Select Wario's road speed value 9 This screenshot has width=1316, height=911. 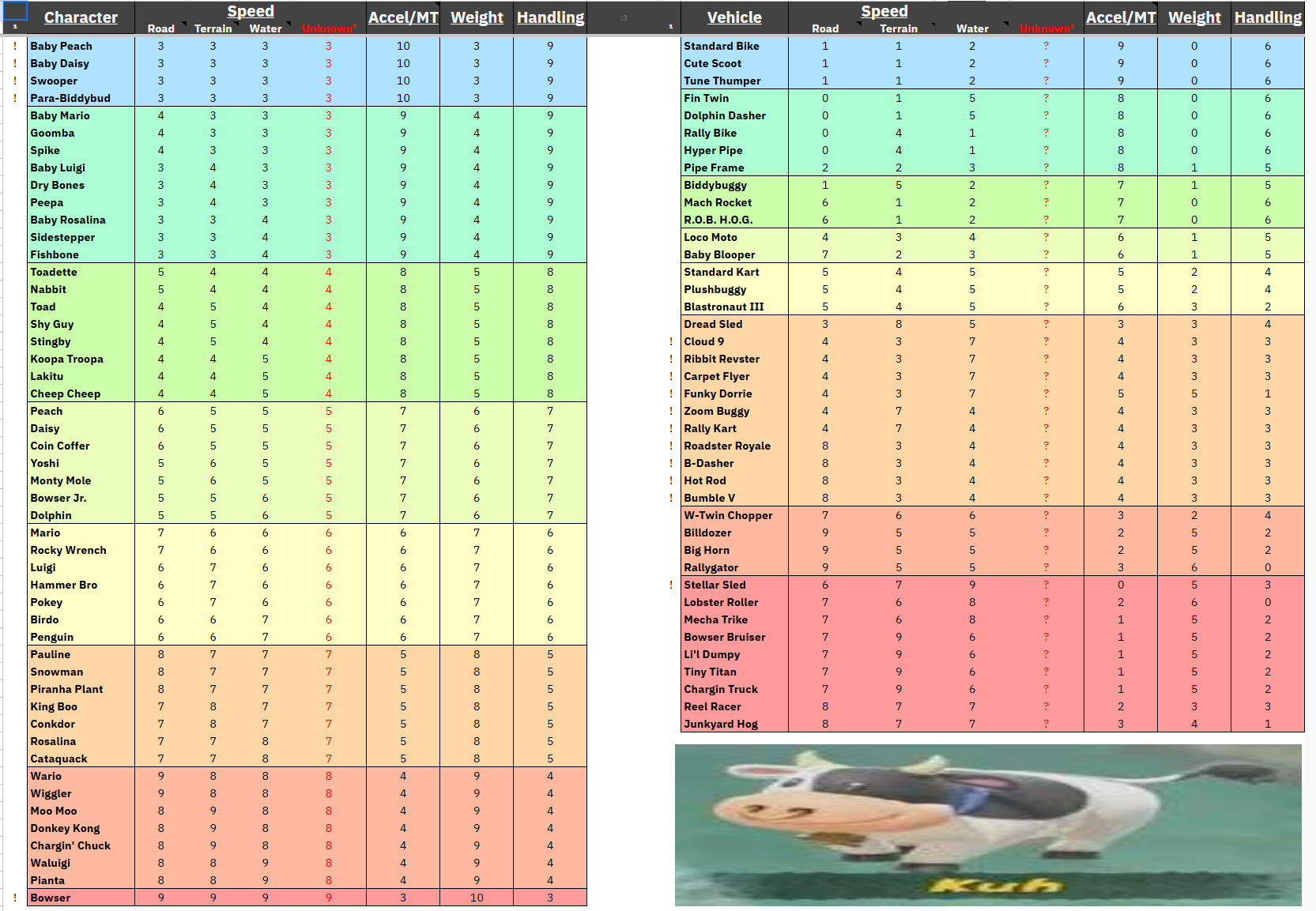(160, 776)
